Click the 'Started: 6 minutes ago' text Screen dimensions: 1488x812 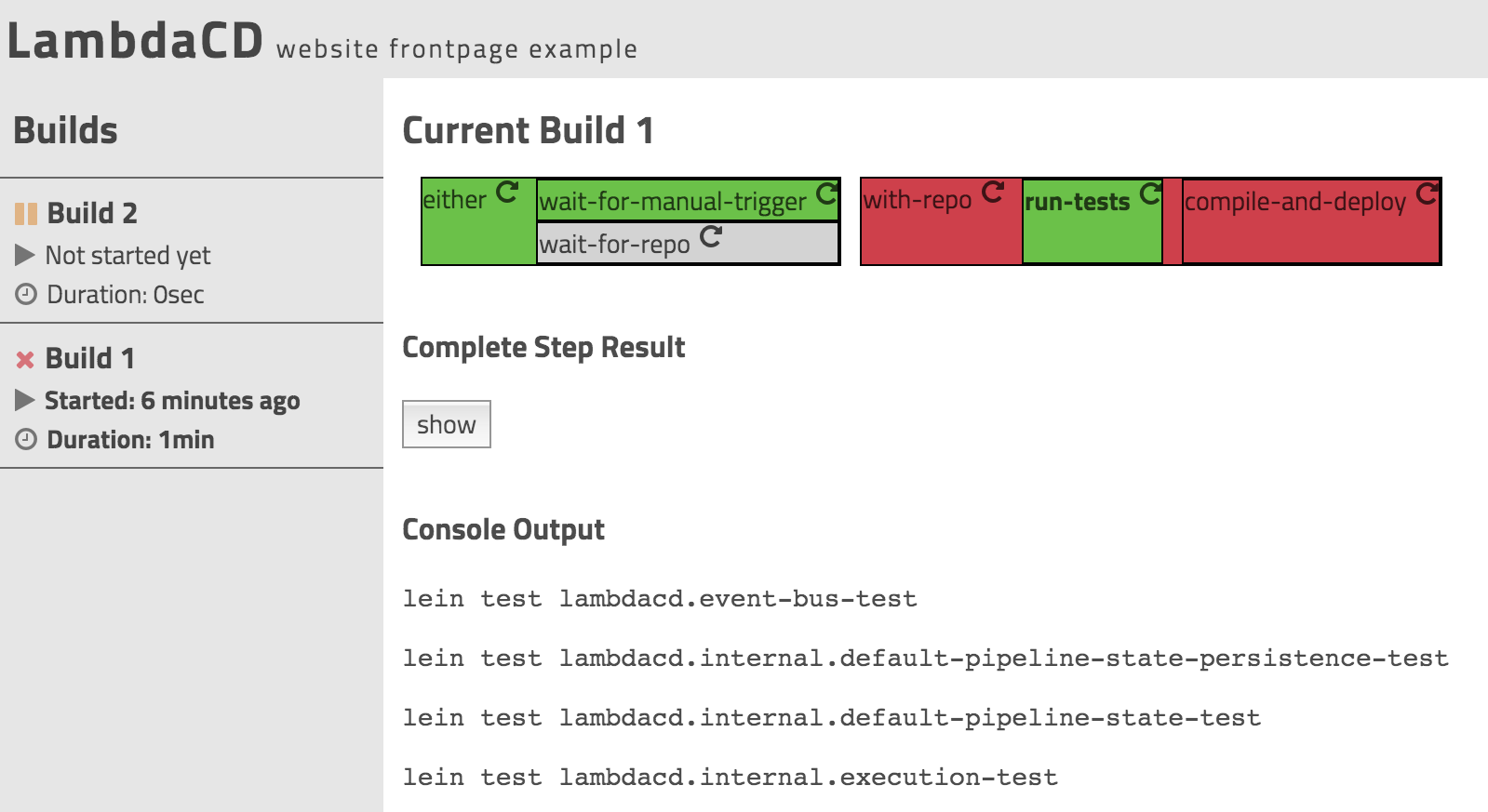pyautogui.click(x=172, y=401)
